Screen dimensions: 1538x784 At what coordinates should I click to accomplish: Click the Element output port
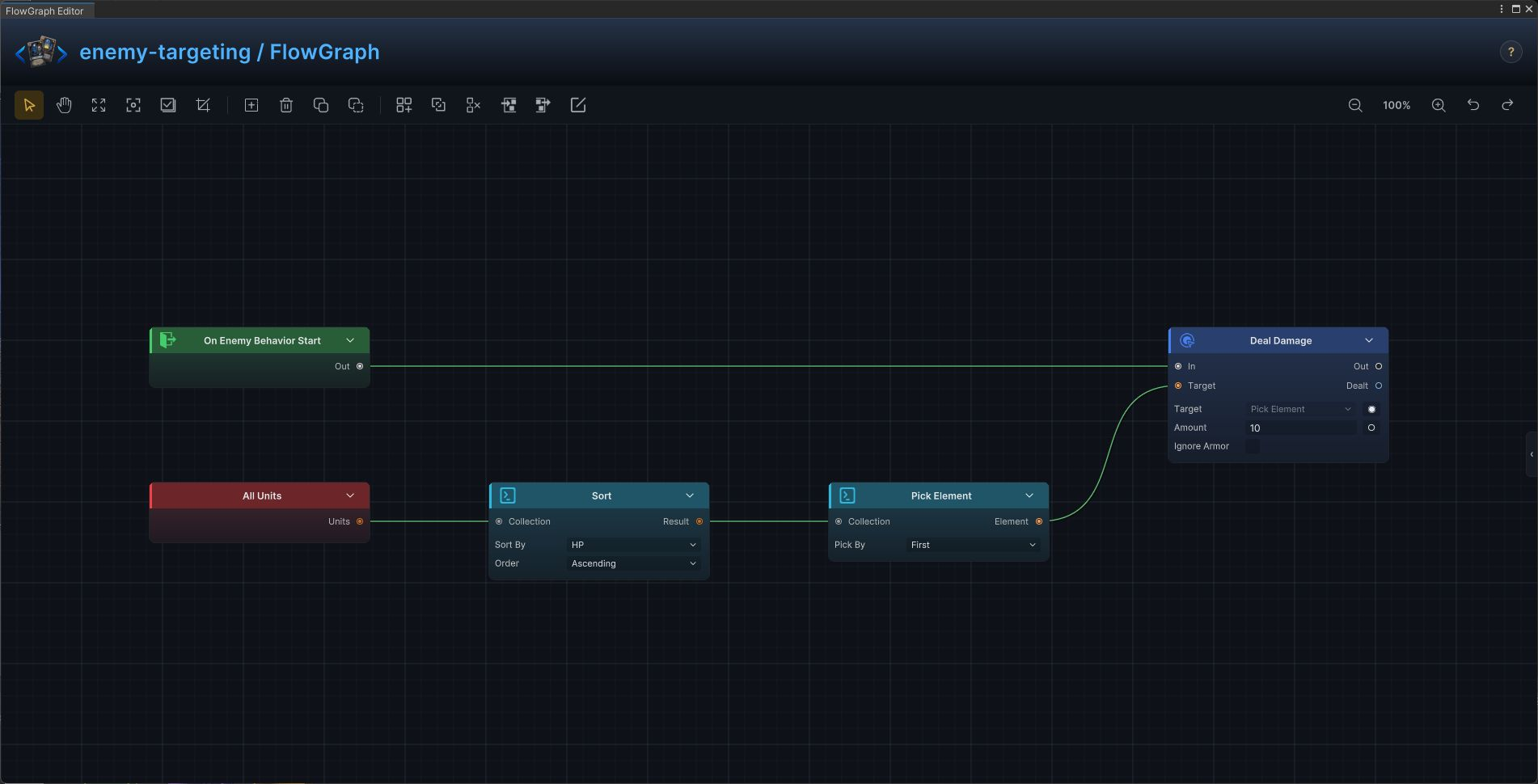(x=1039, y=521)
